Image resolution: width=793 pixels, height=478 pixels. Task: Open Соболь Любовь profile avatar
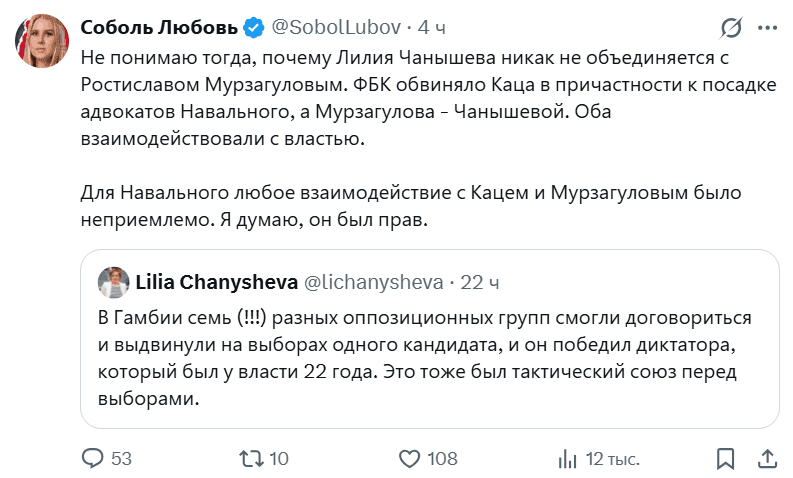click(42, 41)
